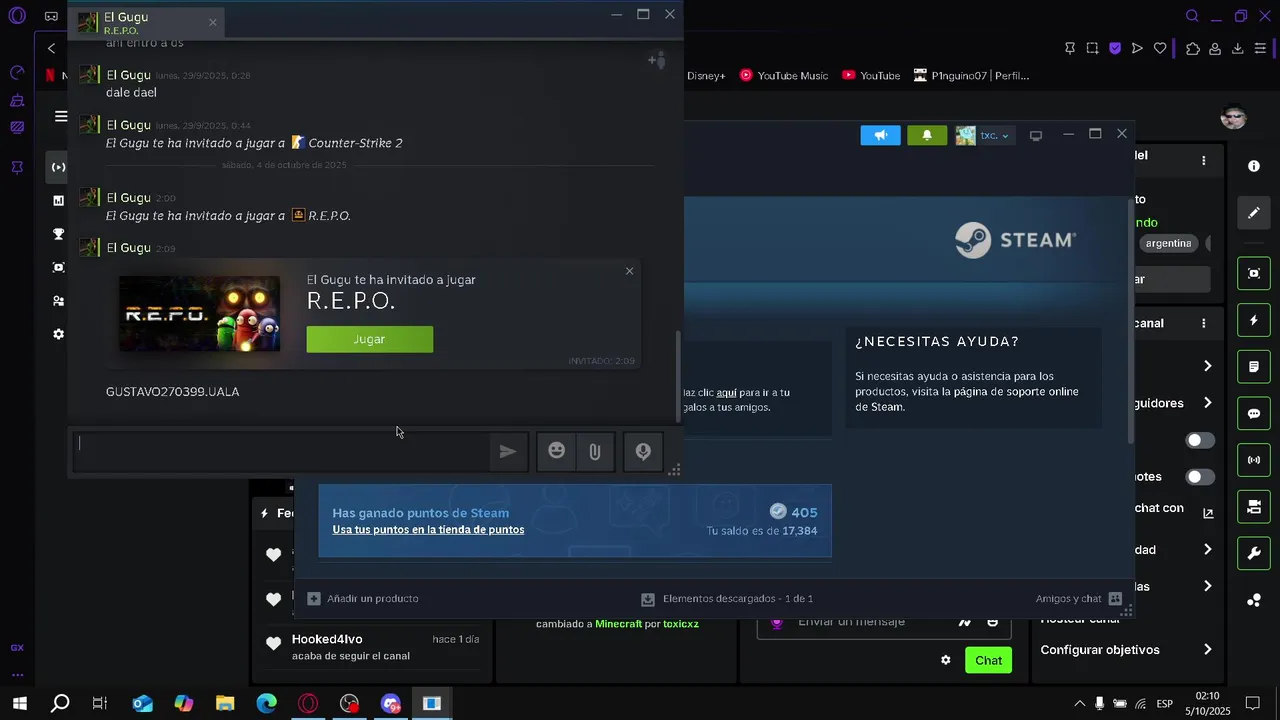Click the pencil edit quick action
The image size is (1280, 720).
[1254, 213]
